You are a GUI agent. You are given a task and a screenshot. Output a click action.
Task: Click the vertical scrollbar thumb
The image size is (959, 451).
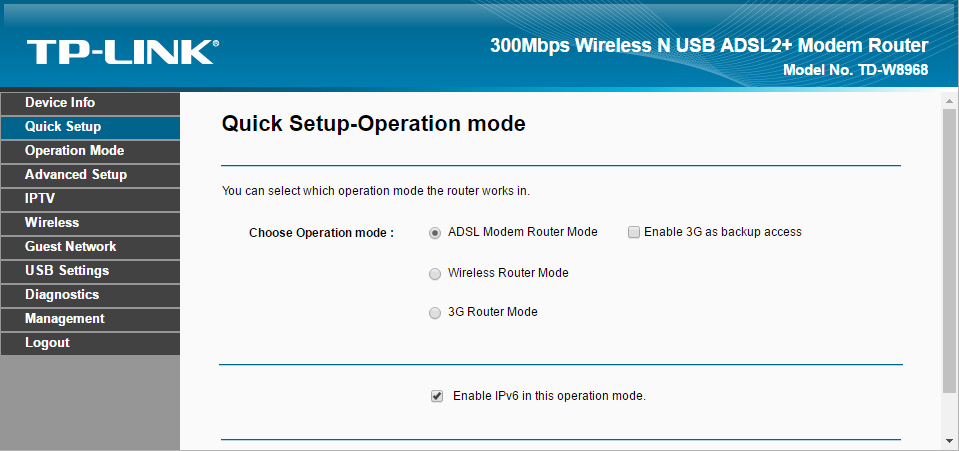[949, 251]
